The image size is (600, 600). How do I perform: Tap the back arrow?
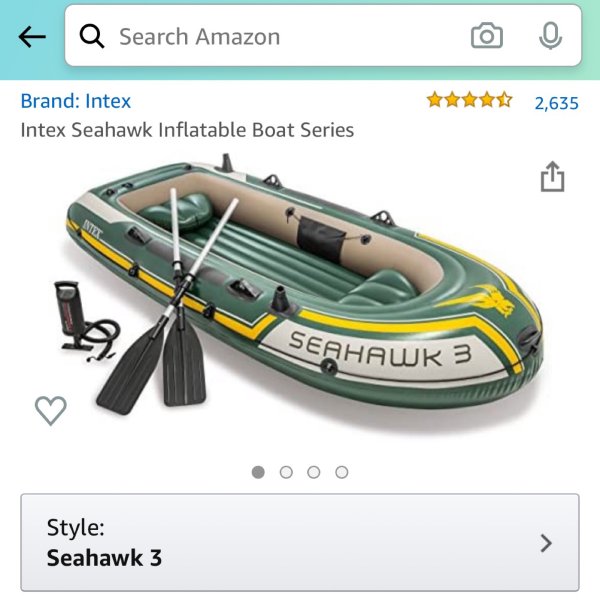pyautogui.click(x=32, y=37)
